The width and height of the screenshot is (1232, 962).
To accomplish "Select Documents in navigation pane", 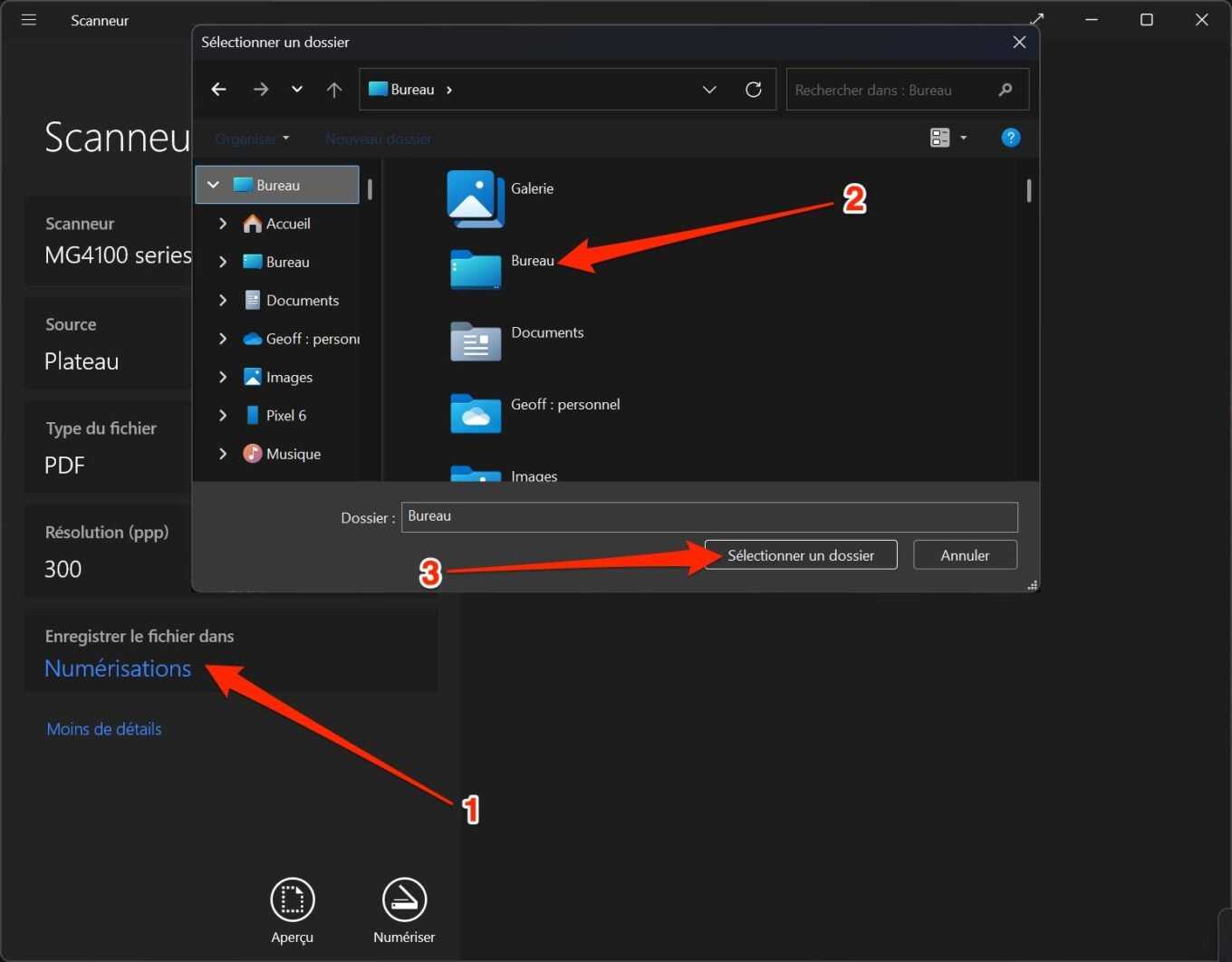I will tap(291, 301).
